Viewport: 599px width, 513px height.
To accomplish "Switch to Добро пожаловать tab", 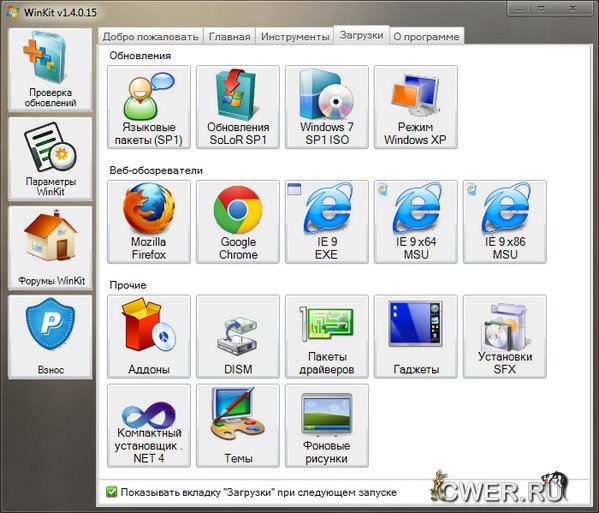I will (151, 37).
